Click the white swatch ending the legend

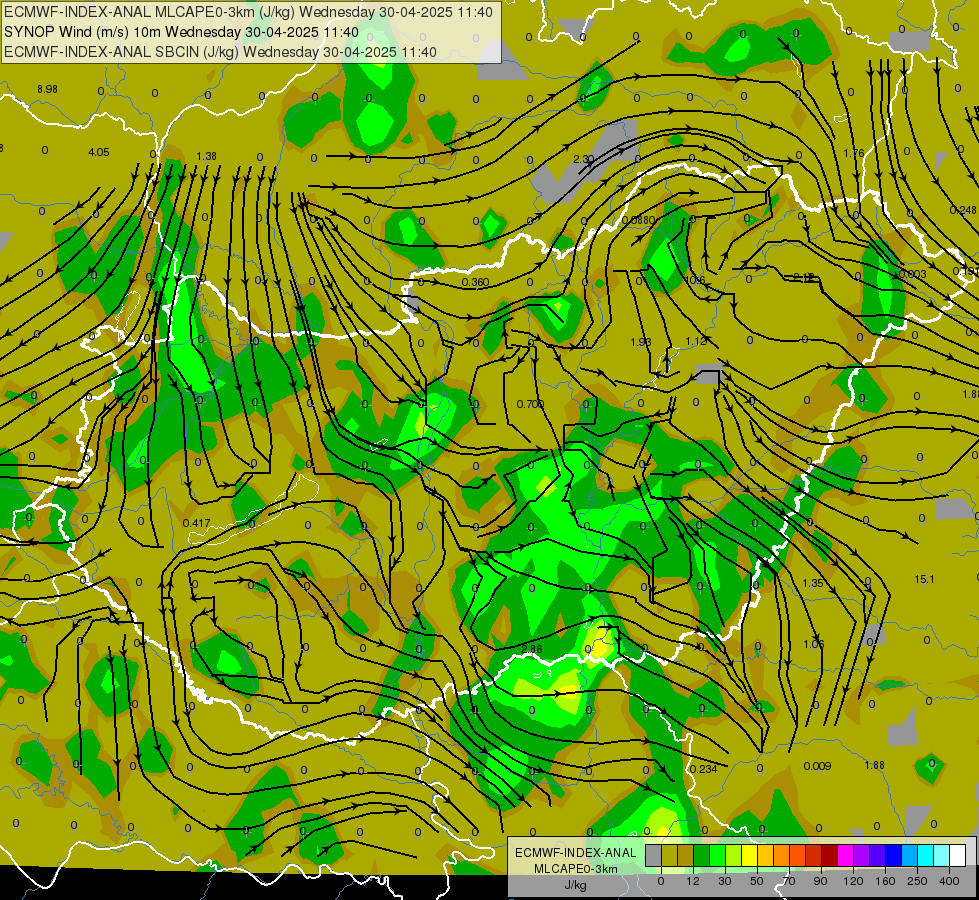pyautogui.click(x=958, y=855)
